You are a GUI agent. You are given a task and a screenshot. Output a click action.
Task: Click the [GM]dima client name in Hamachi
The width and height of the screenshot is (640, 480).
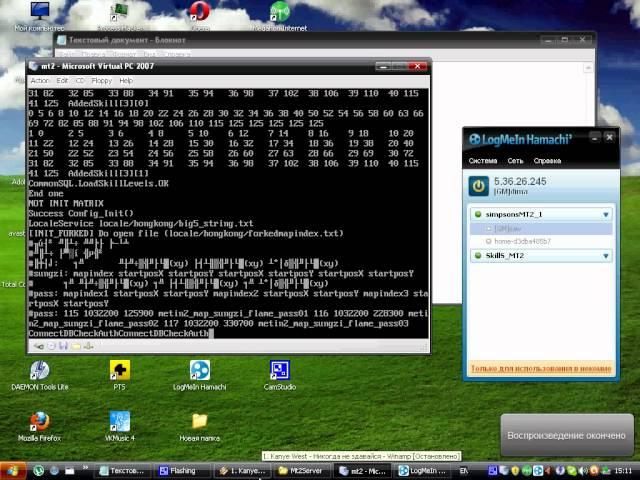click(511, 191)
